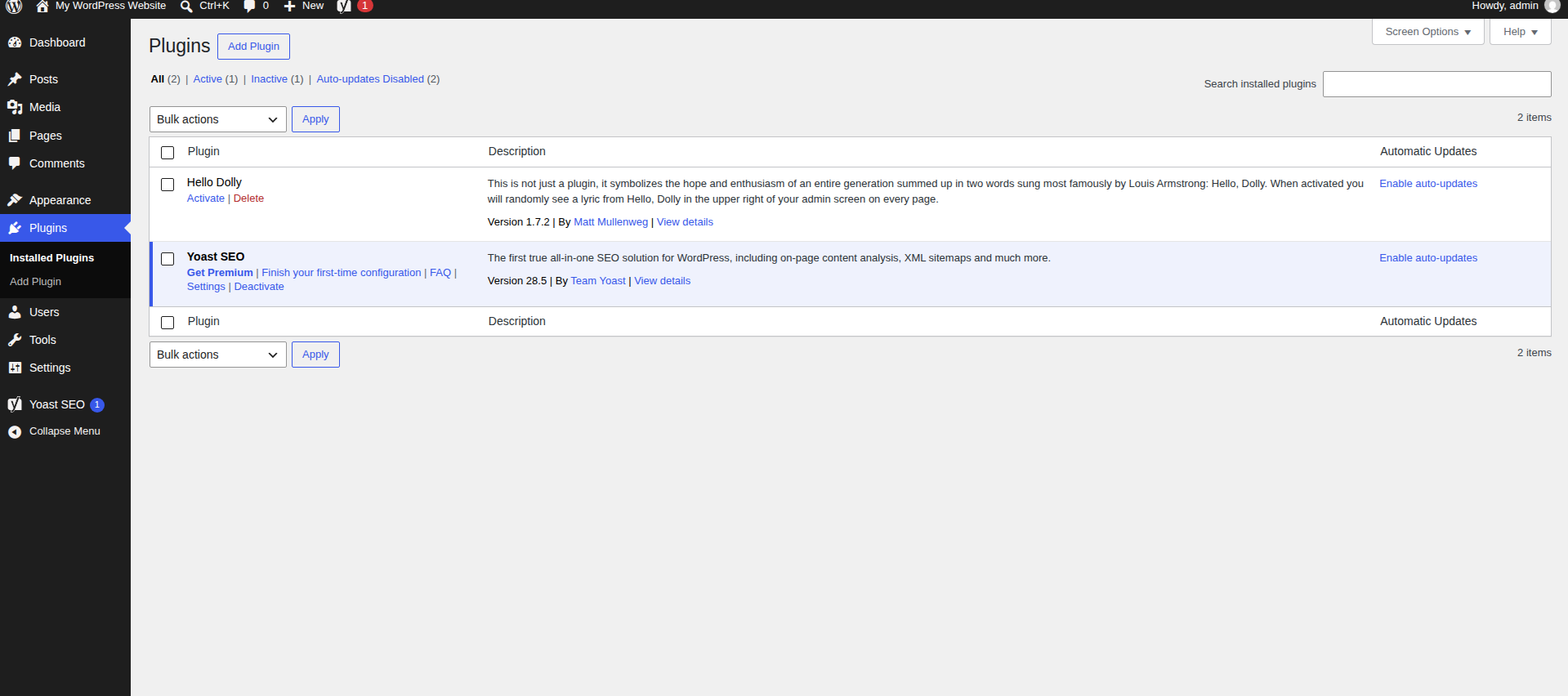
Task: Open Team Yoast author link
Action: coord(598,281)
